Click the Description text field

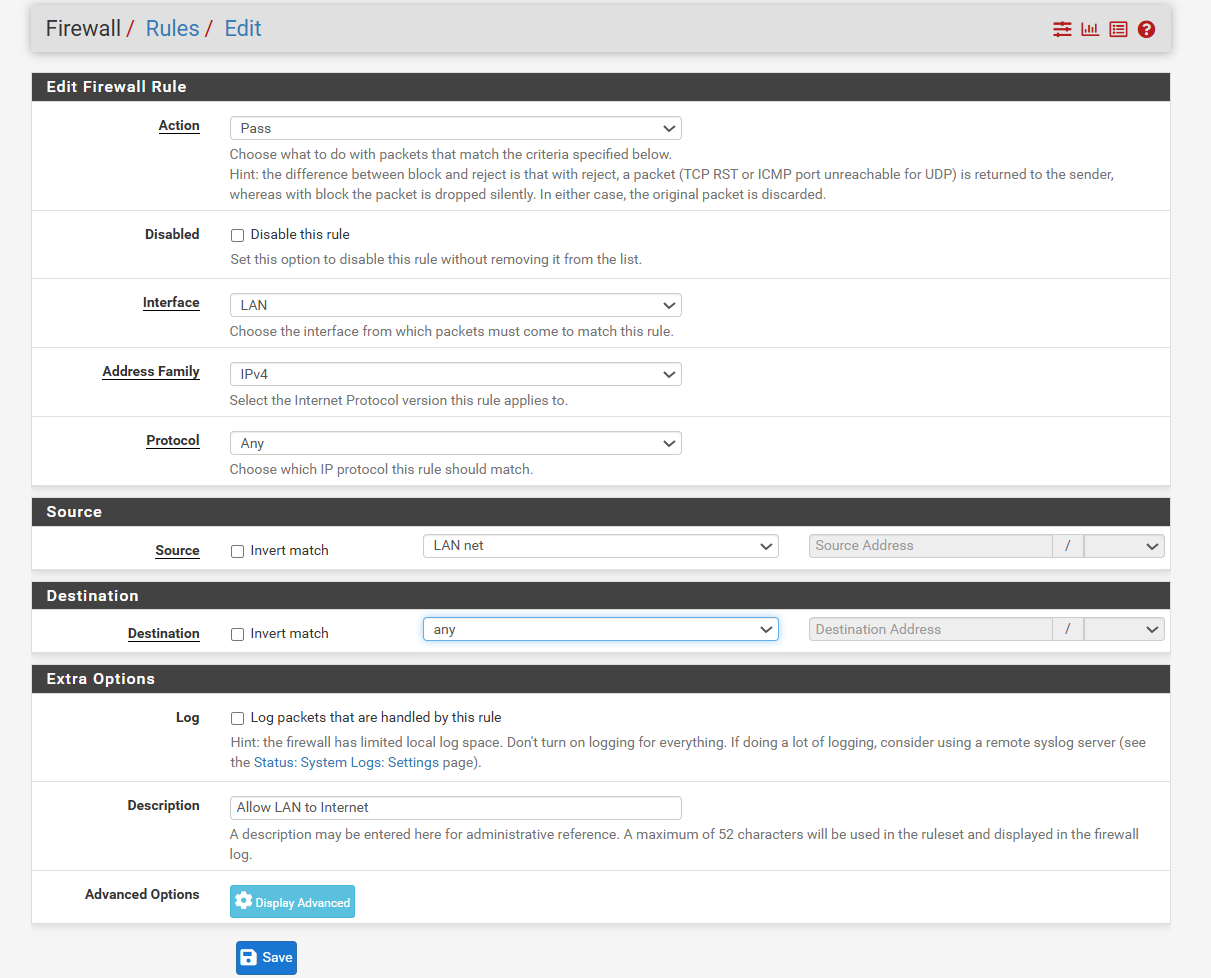[x=455, y=808]
